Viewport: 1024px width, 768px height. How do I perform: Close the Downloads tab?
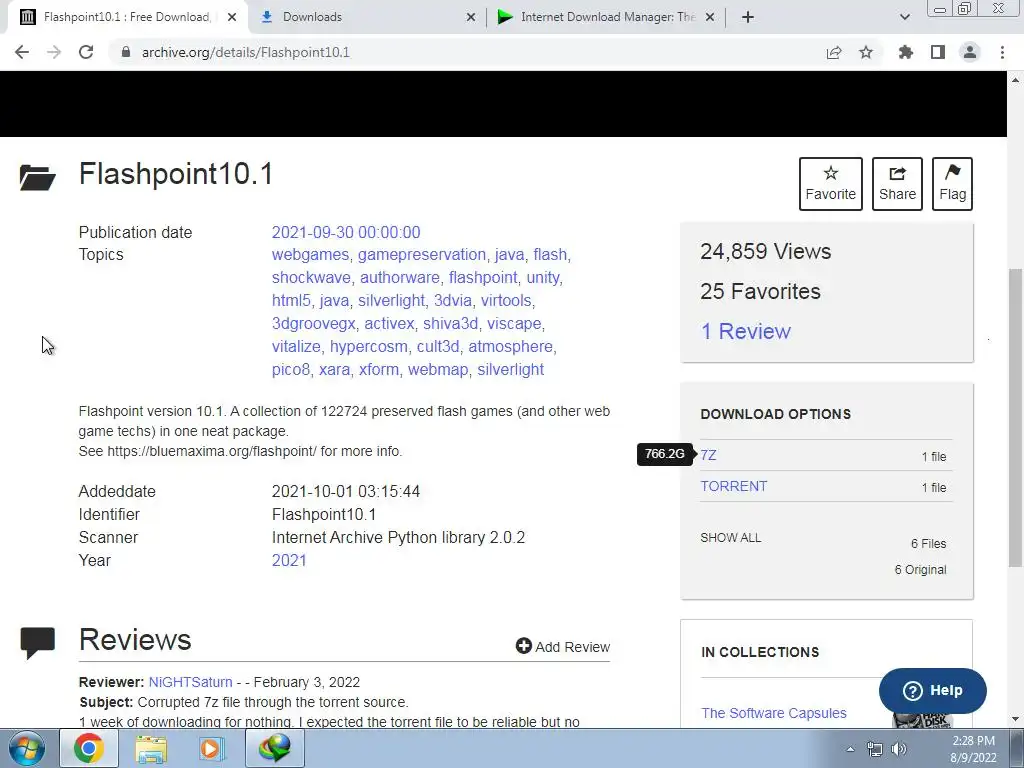pyautogui.click(x=470, y=17)
